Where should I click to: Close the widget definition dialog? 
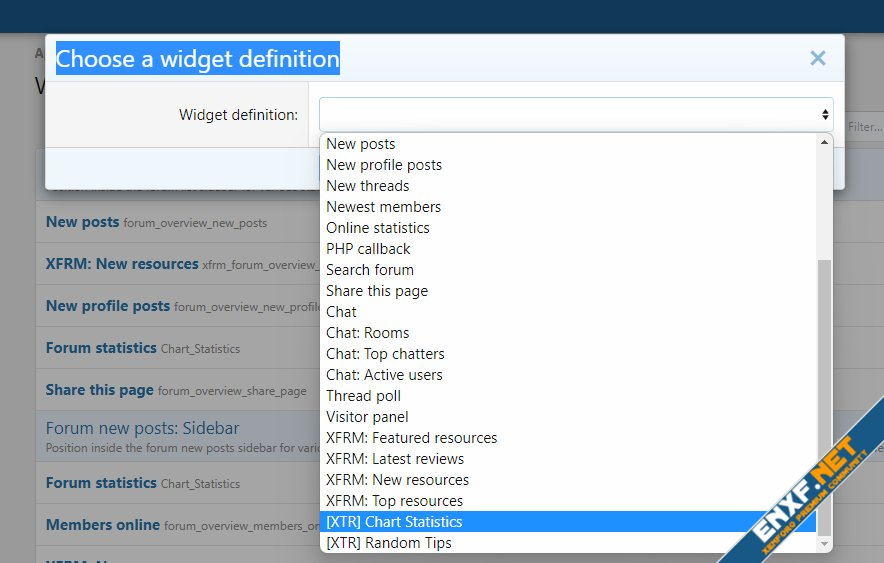(817, 59)
